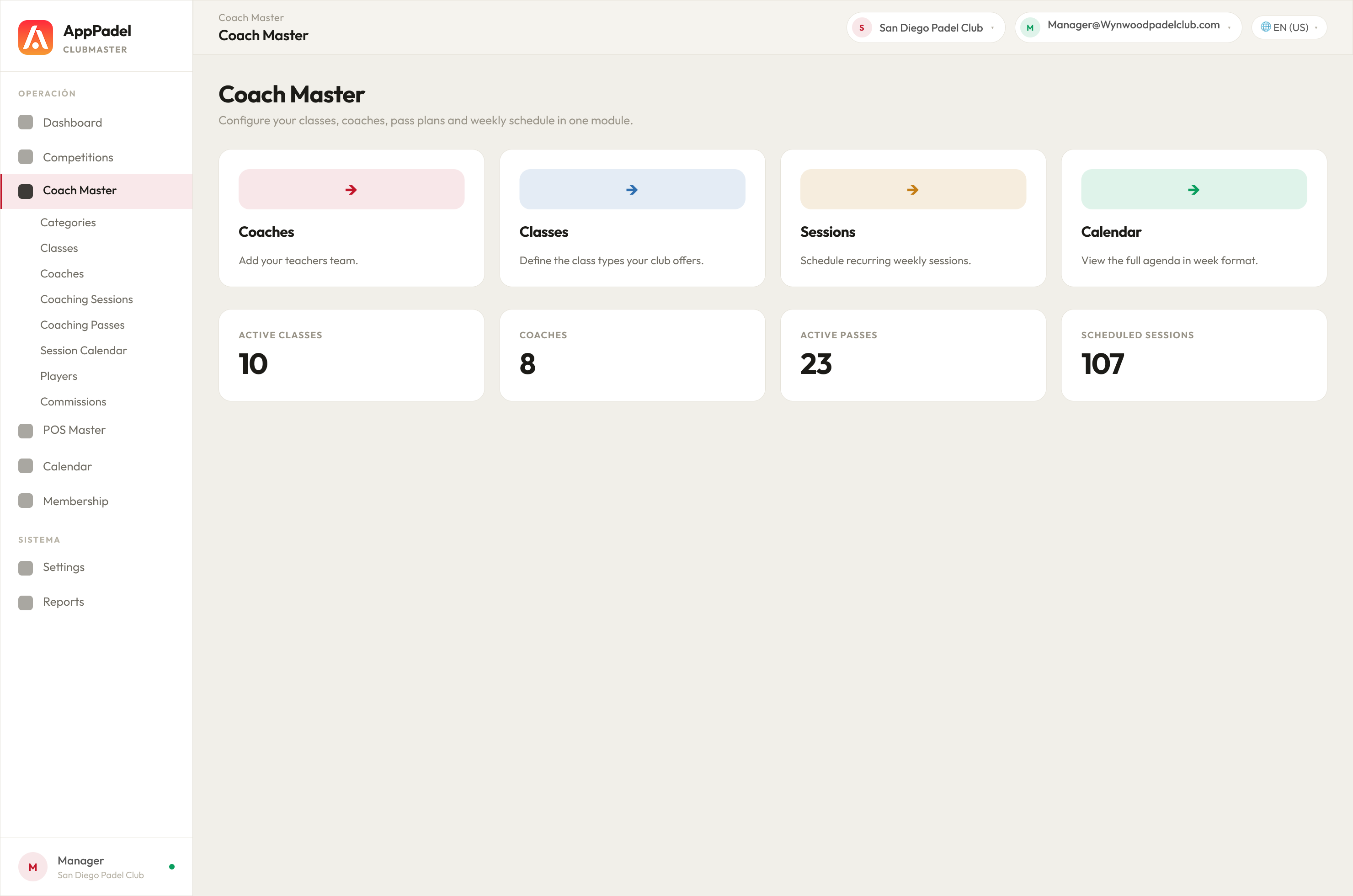Open Coaching Sessions submenu item
Image resolution: width=1353 pixels, height=896 pixels.
86,299
